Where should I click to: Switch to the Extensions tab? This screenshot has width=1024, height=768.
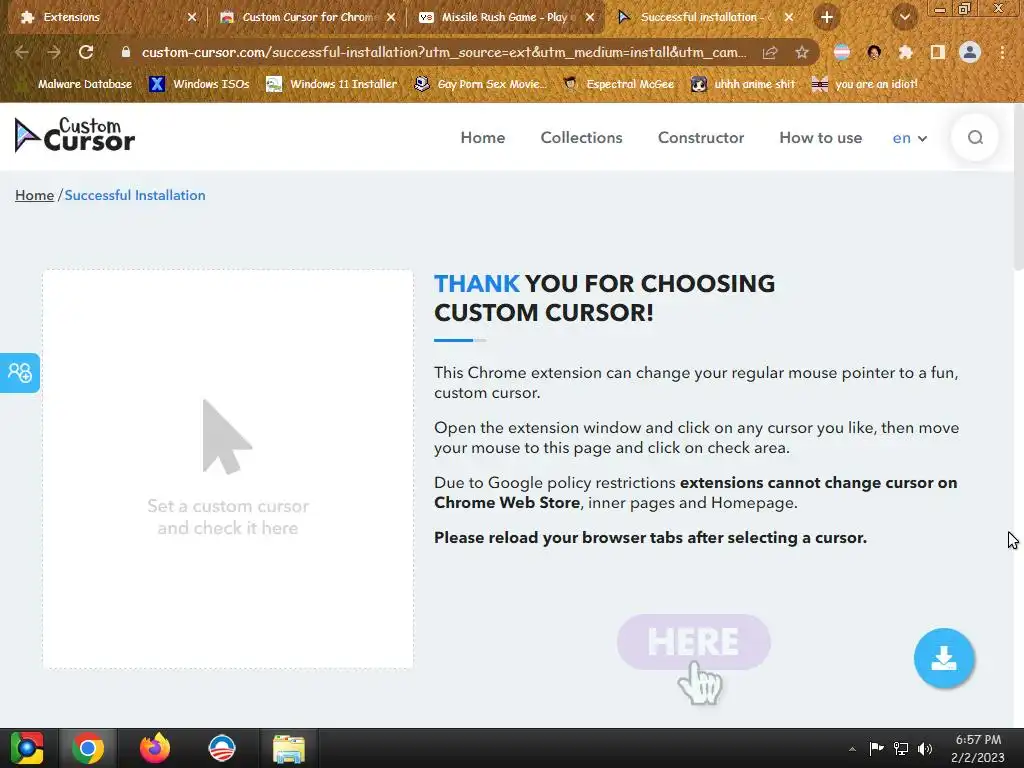(x=106, y=17)
